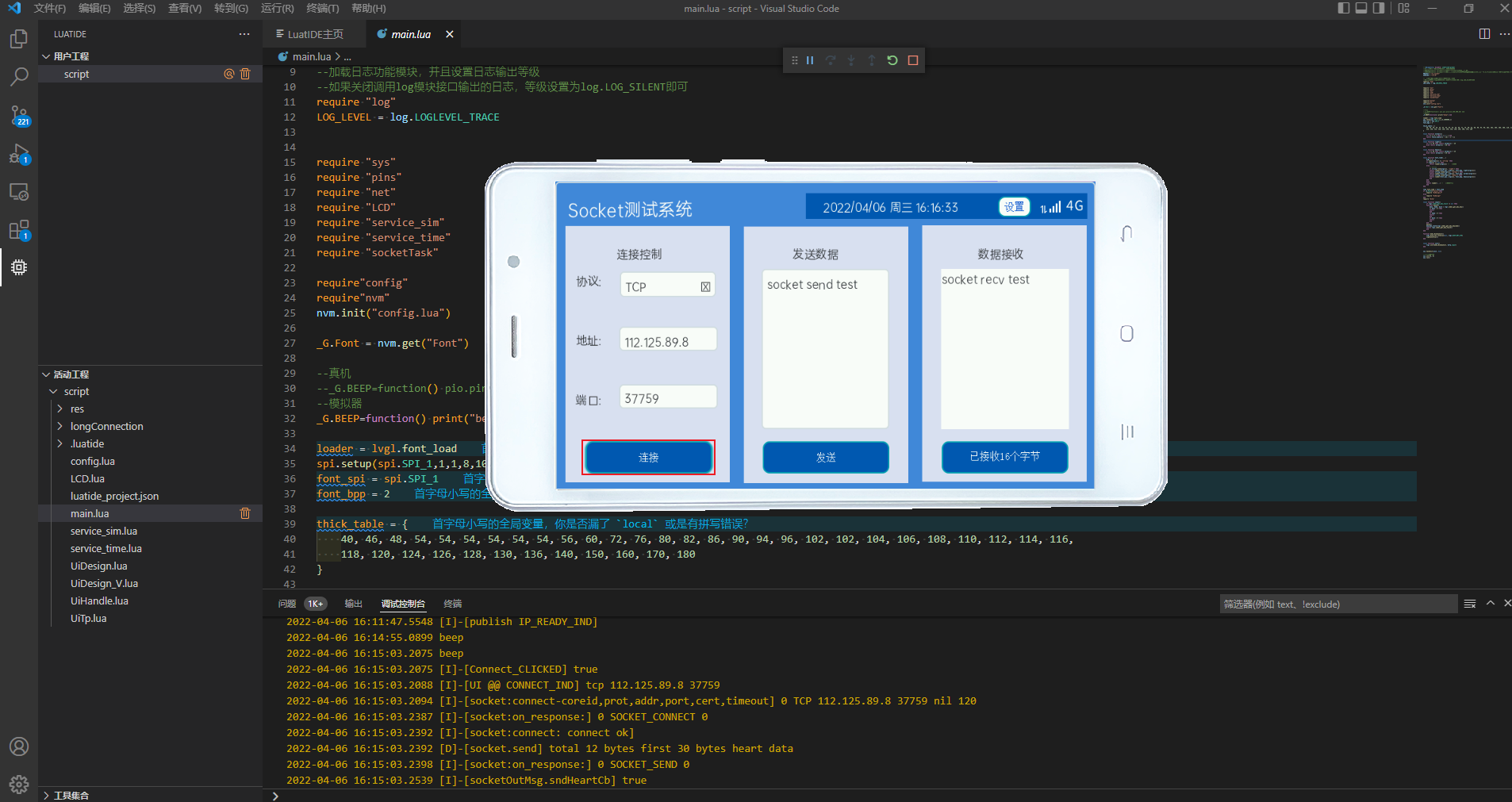Open the Accounts menu icon

19,746
